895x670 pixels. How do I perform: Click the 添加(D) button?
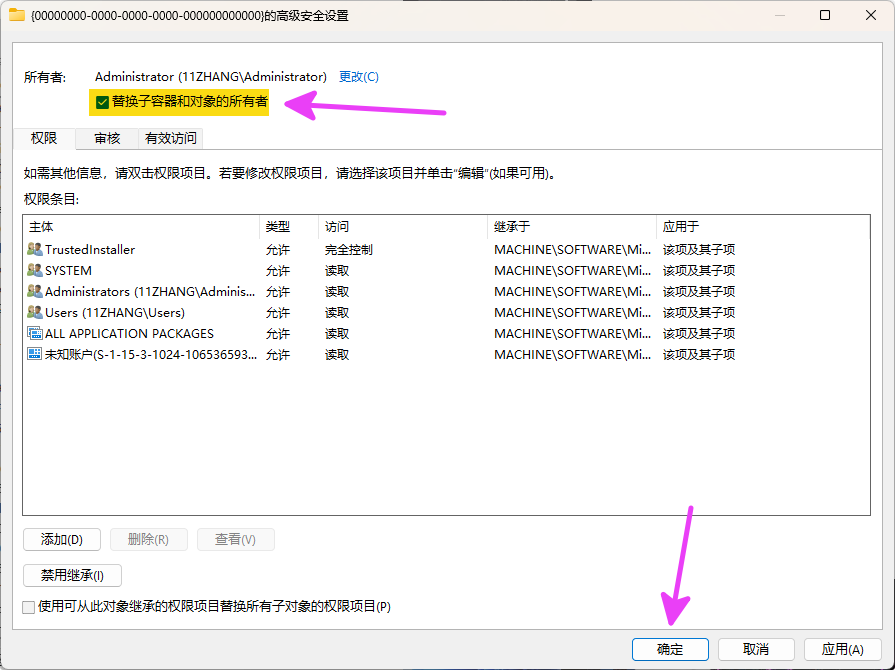pyautogui.click(x=62, y=539)
